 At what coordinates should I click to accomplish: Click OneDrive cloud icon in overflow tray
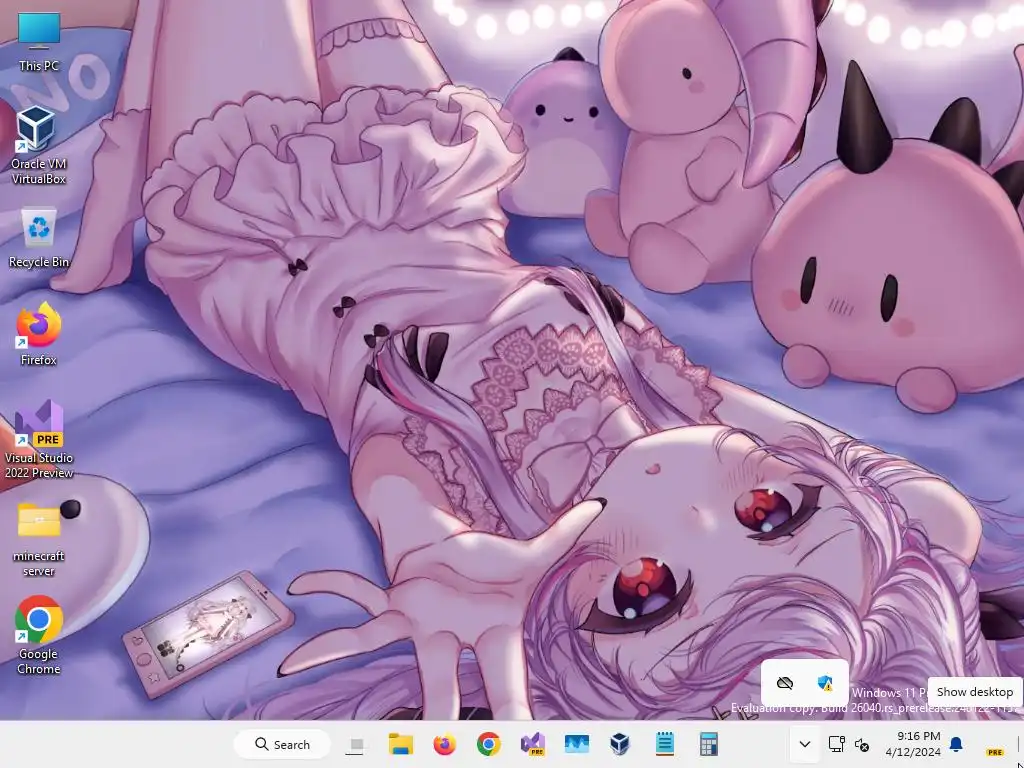tap(784, 683)
